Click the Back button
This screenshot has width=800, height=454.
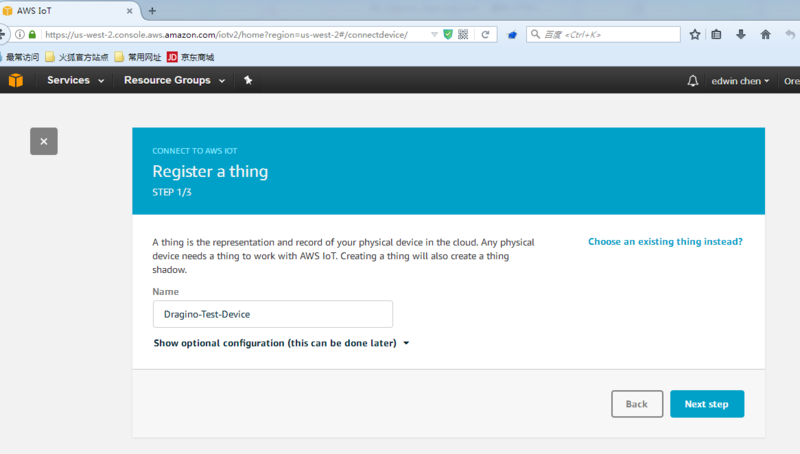click(x=637, y=404)
